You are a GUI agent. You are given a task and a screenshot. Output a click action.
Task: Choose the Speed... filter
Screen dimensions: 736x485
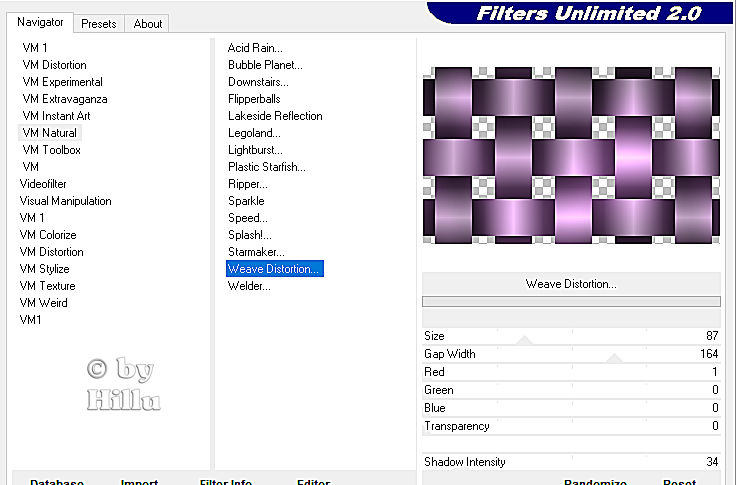247,218
